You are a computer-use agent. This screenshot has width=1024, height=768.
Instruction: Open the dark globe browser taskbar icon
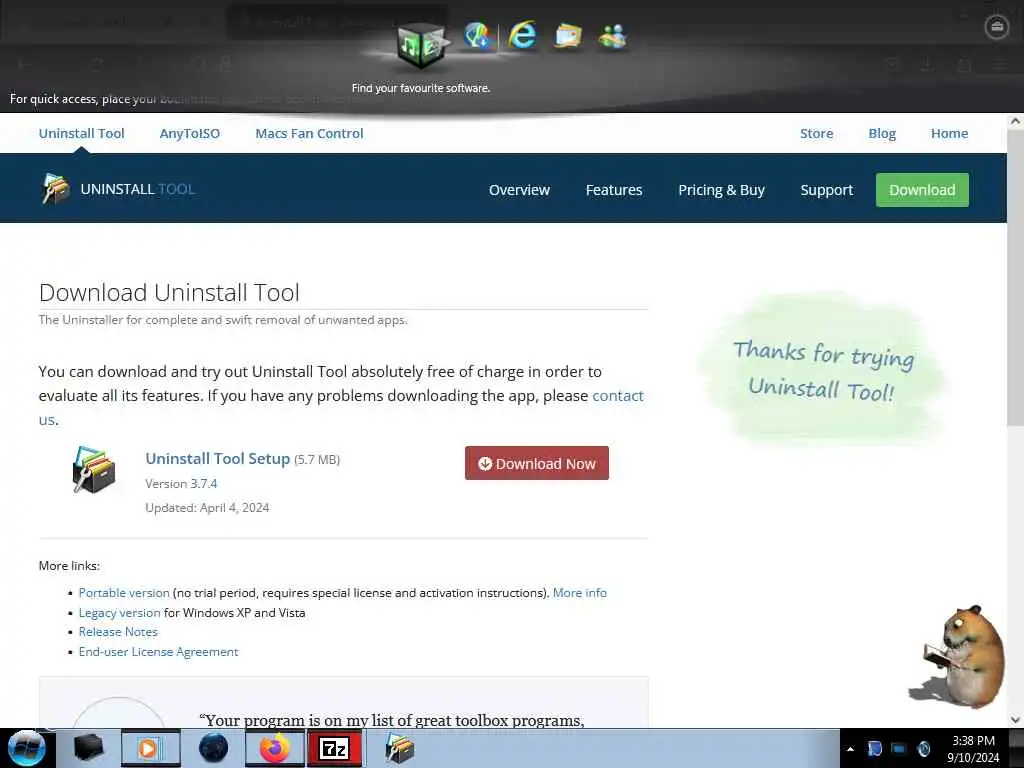pos(213,748)
